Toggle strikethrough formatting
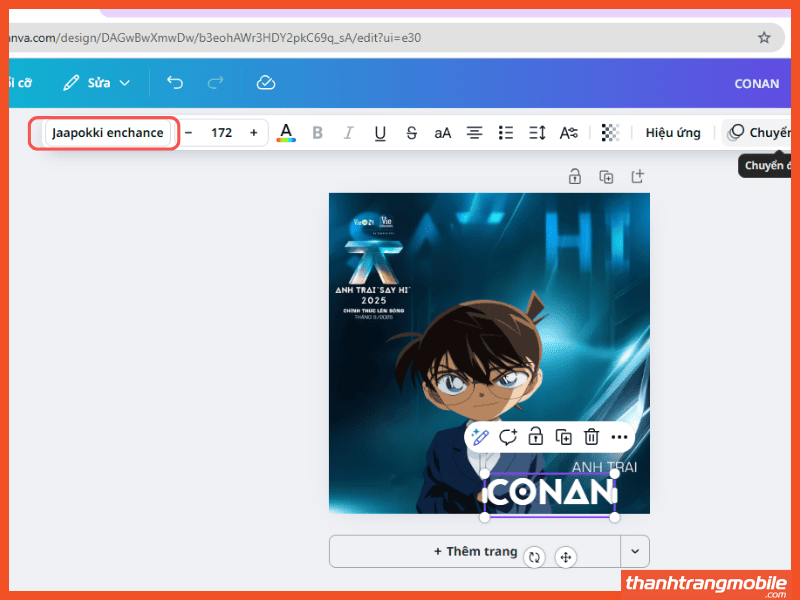Viewport: 800px width, 600px height. [x=412, y=133]
